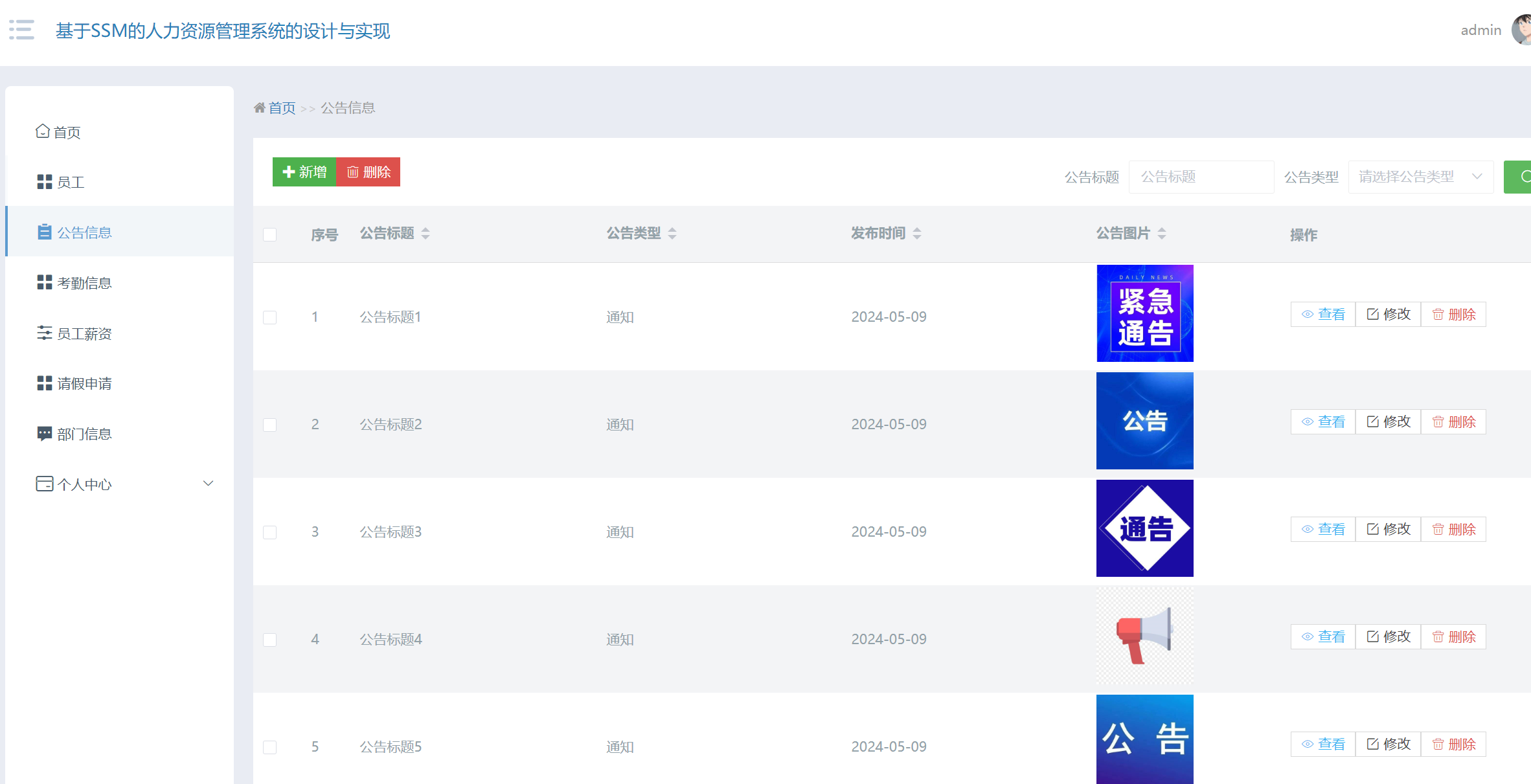
Task: Tick the checkbox beside 公告标题4
Action: [x=270, y=639]
